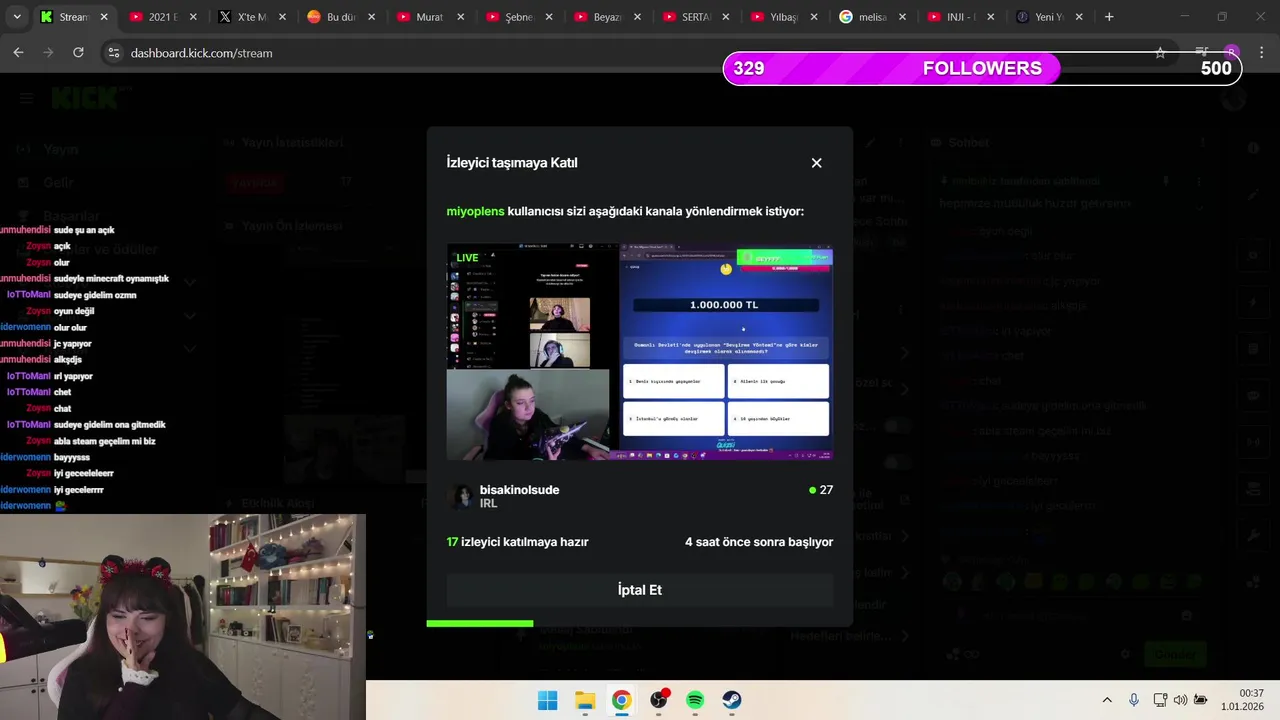1280x720 pixels.
Task: Click "4 saat önce sonra başlıyor" text
Action: (x=759, y=542)
